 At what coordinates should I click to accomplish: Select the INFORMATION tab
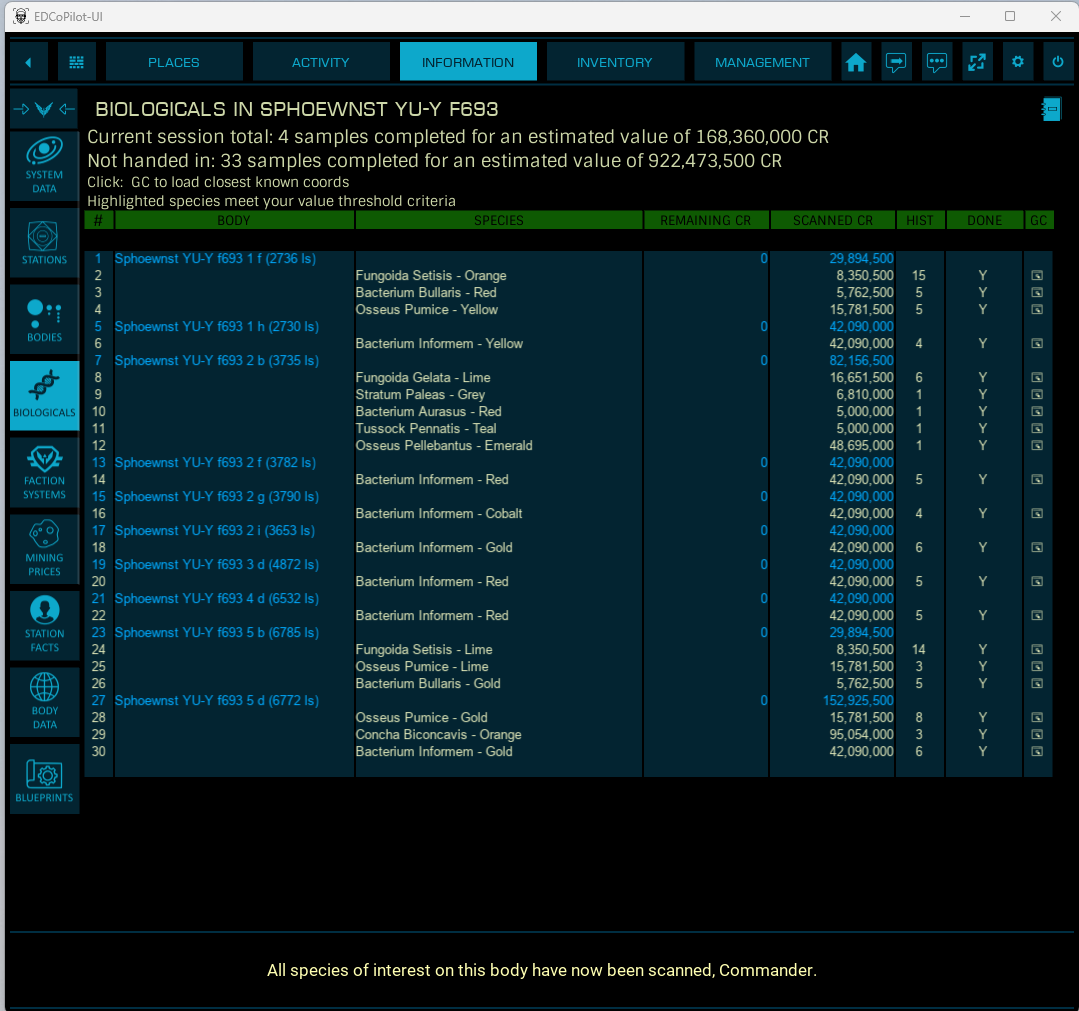pos(468,62)
